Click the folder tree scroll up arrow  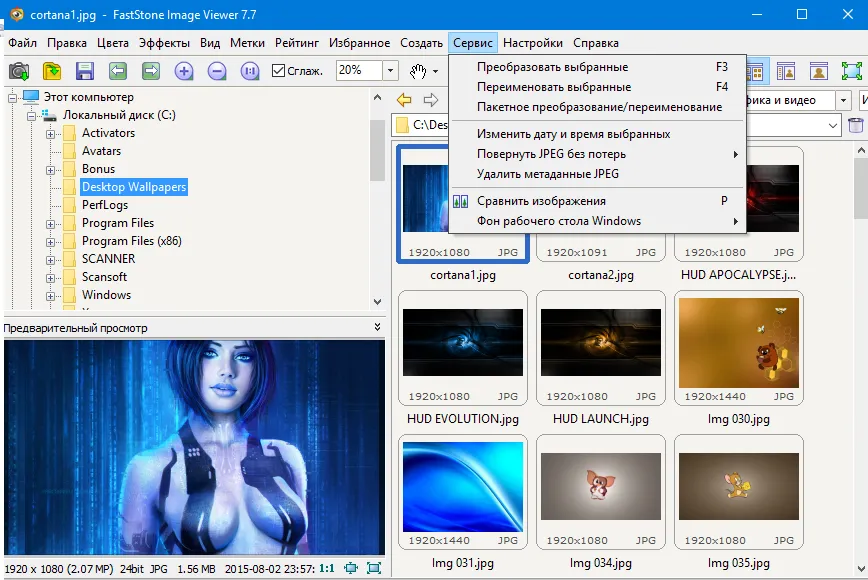pyautogui.click(x=378, y=98)
